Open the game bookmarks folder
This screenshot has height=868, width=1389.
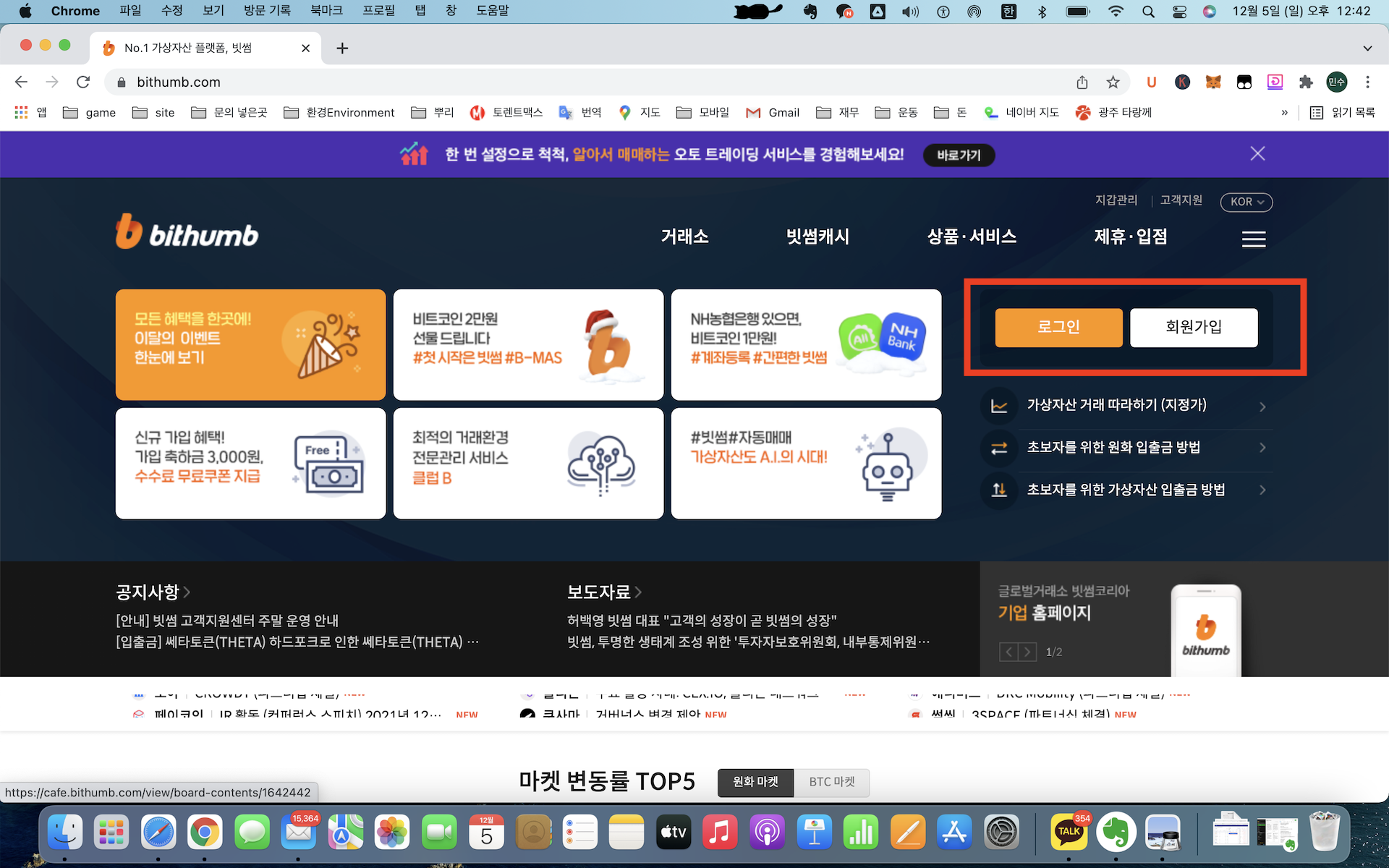click(x=89, y=112)
